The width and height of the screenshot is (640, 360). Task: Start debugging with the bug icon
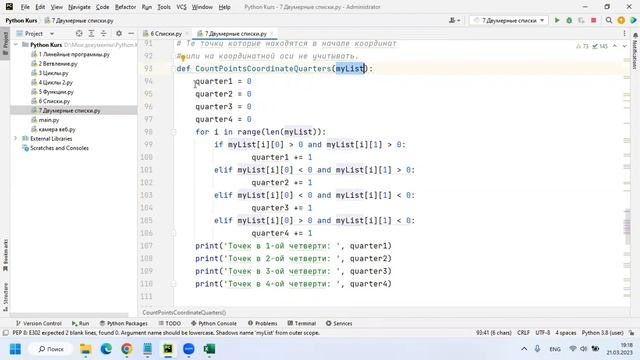click(569, 20)
